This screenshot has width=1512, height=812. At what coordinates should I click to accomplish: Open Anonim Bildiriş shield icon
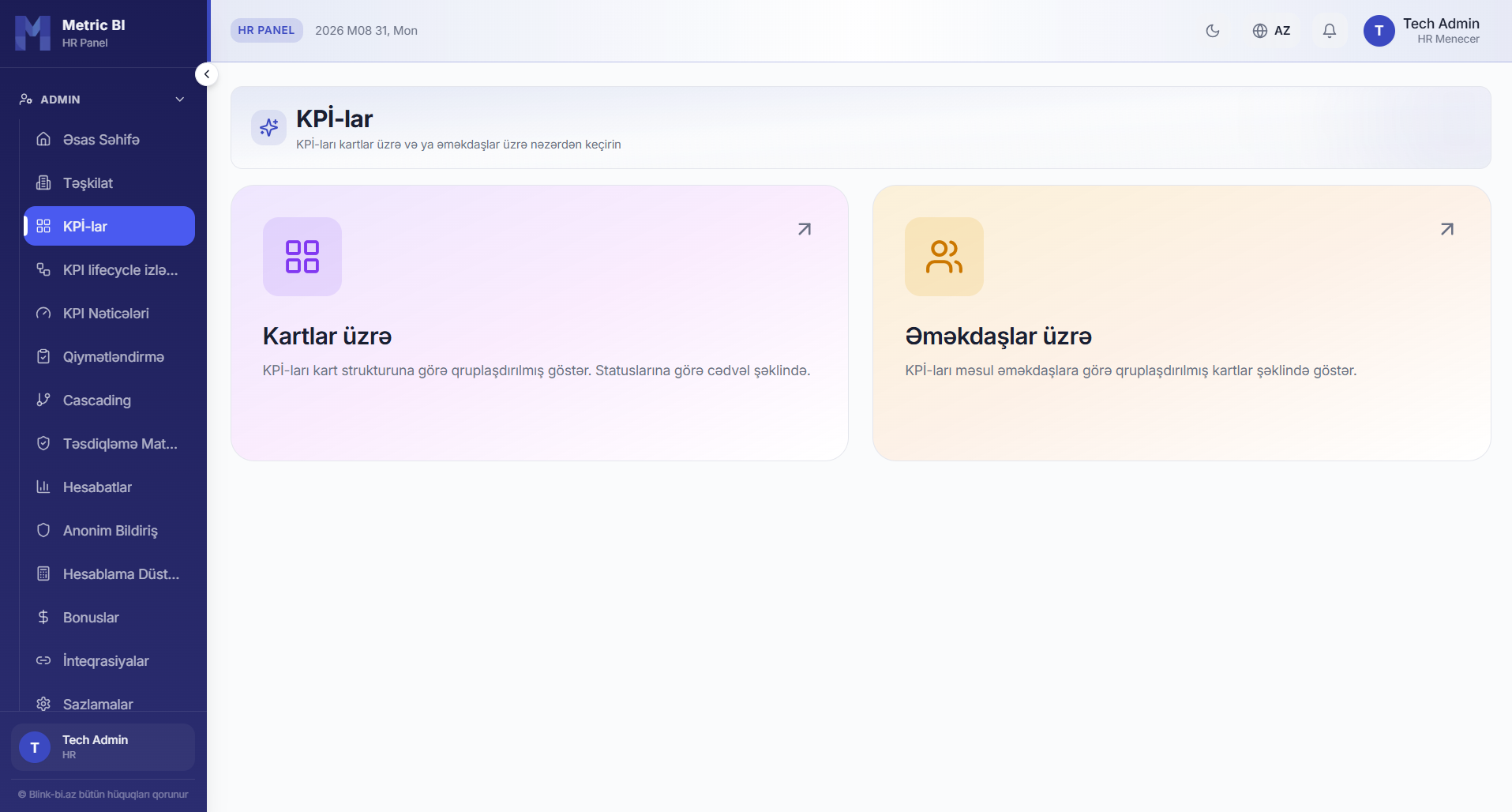tap(43, 530)
